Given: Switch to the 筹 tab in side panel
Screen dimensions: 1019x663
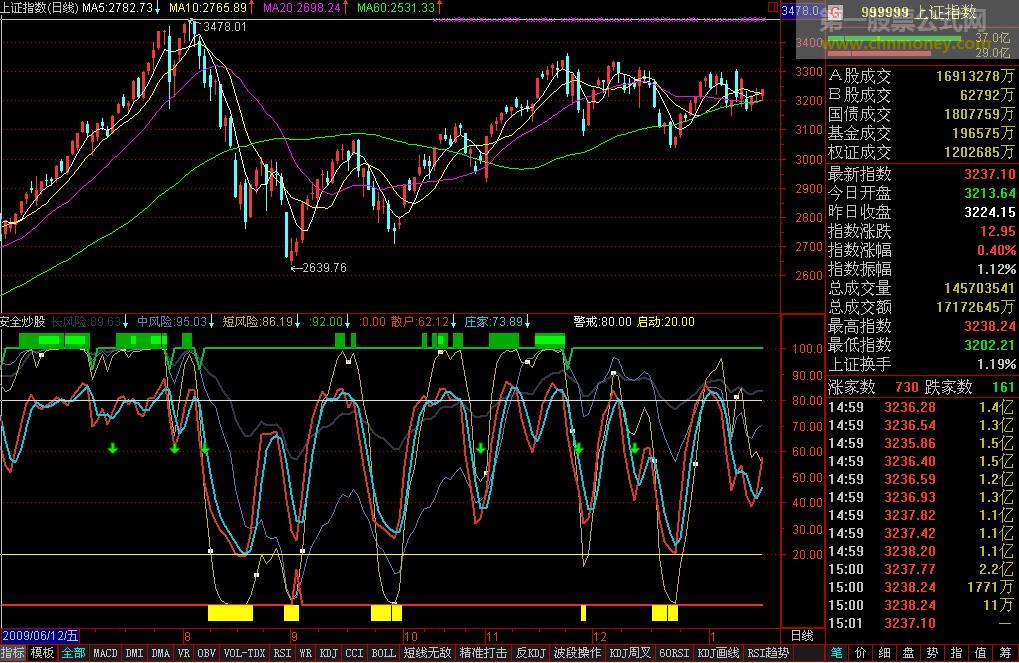Looking at the screenshot, I should (1005, 653).
